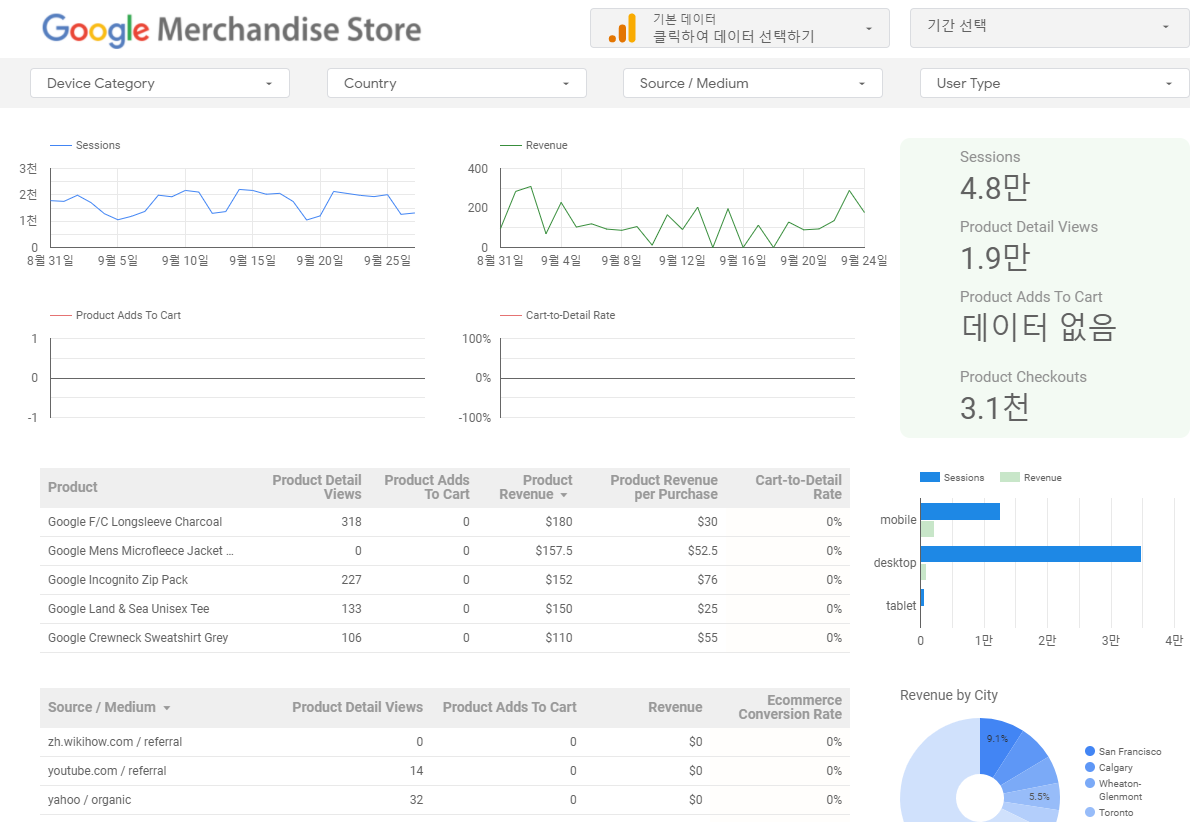Click the yahoo / organic row
The width and height of the screenshot is (1190, 822).
coord(445,800)
